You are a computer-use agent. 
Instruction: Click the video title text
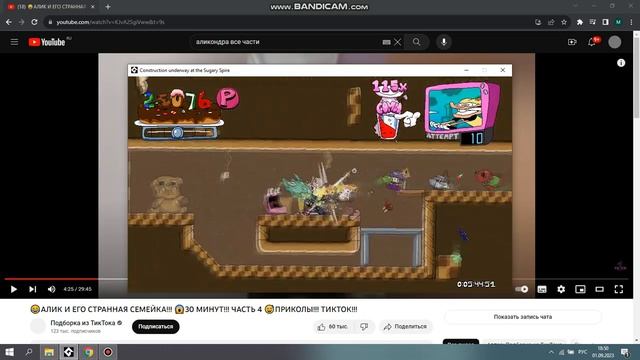(x=194, y=309)
